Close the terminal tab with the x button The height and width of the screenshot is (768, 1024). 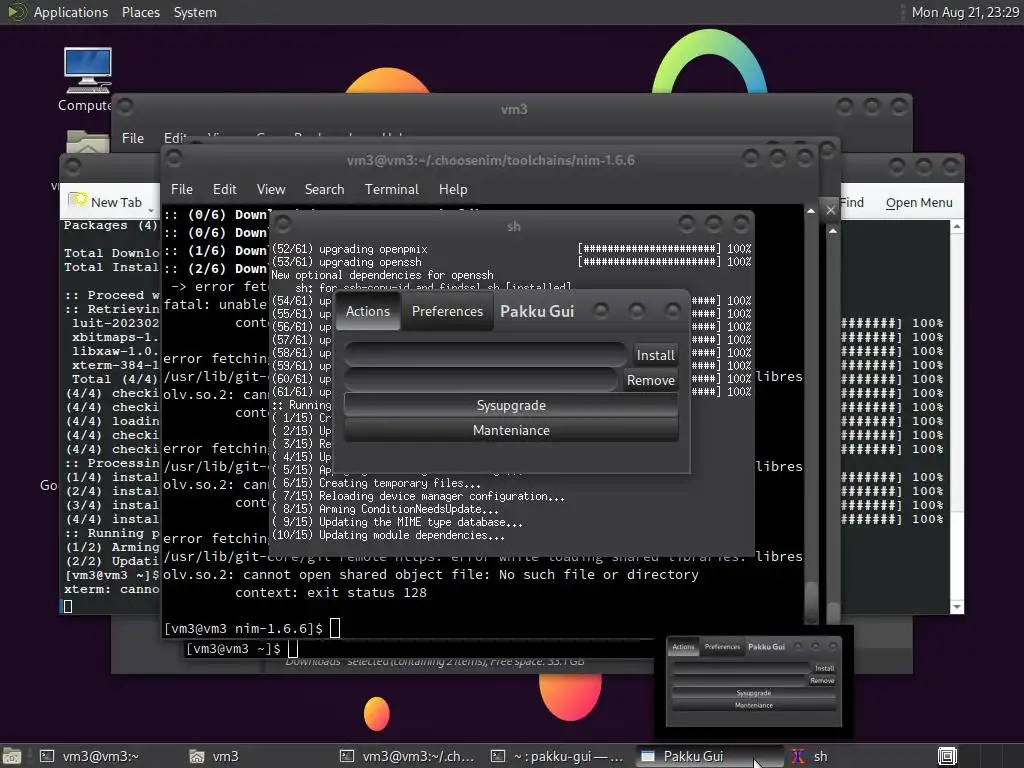point(831,210)
